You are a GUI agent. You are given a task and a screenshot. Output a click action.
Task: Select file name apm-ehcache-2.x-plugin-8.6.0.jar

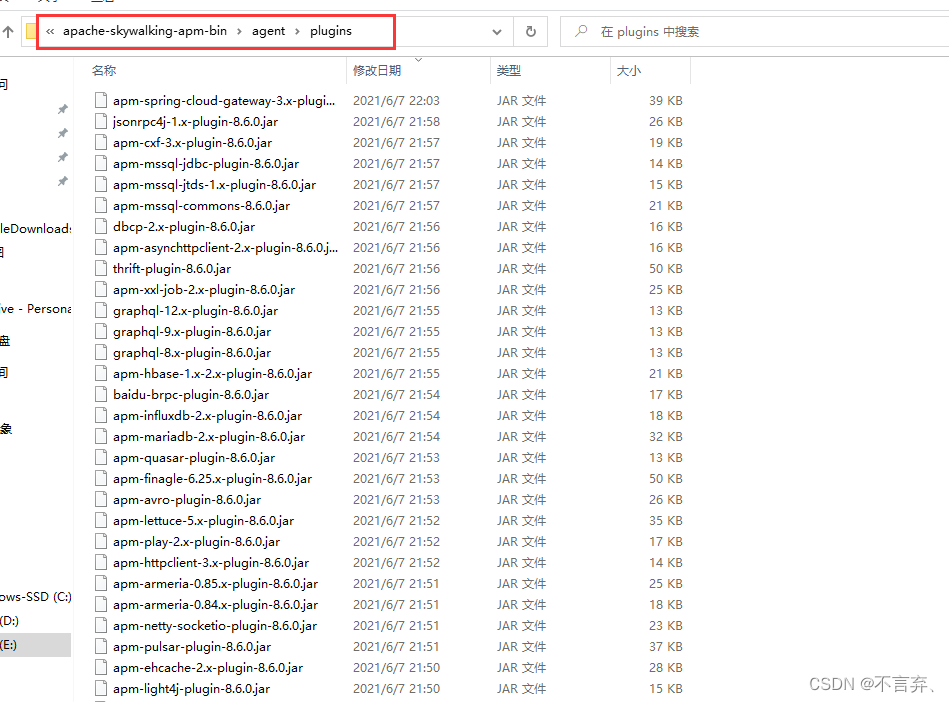tap(208, 668)
